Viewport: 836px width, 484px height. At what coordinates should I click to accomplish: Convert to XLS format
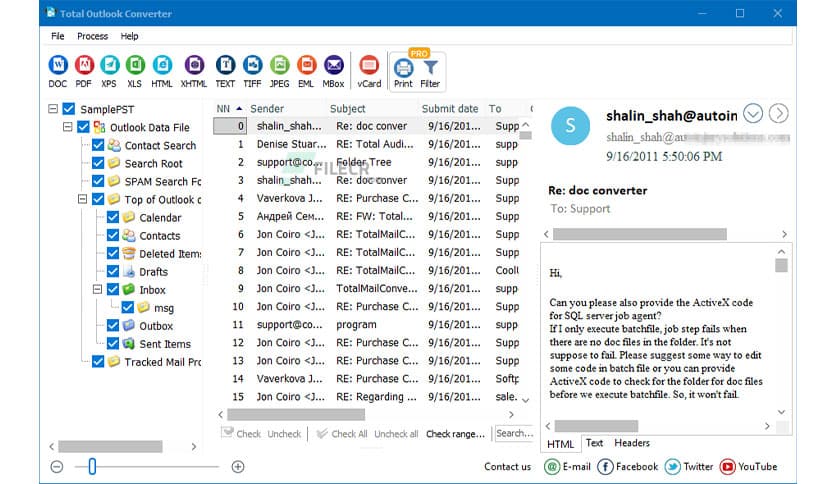click(x=135, y=71)
